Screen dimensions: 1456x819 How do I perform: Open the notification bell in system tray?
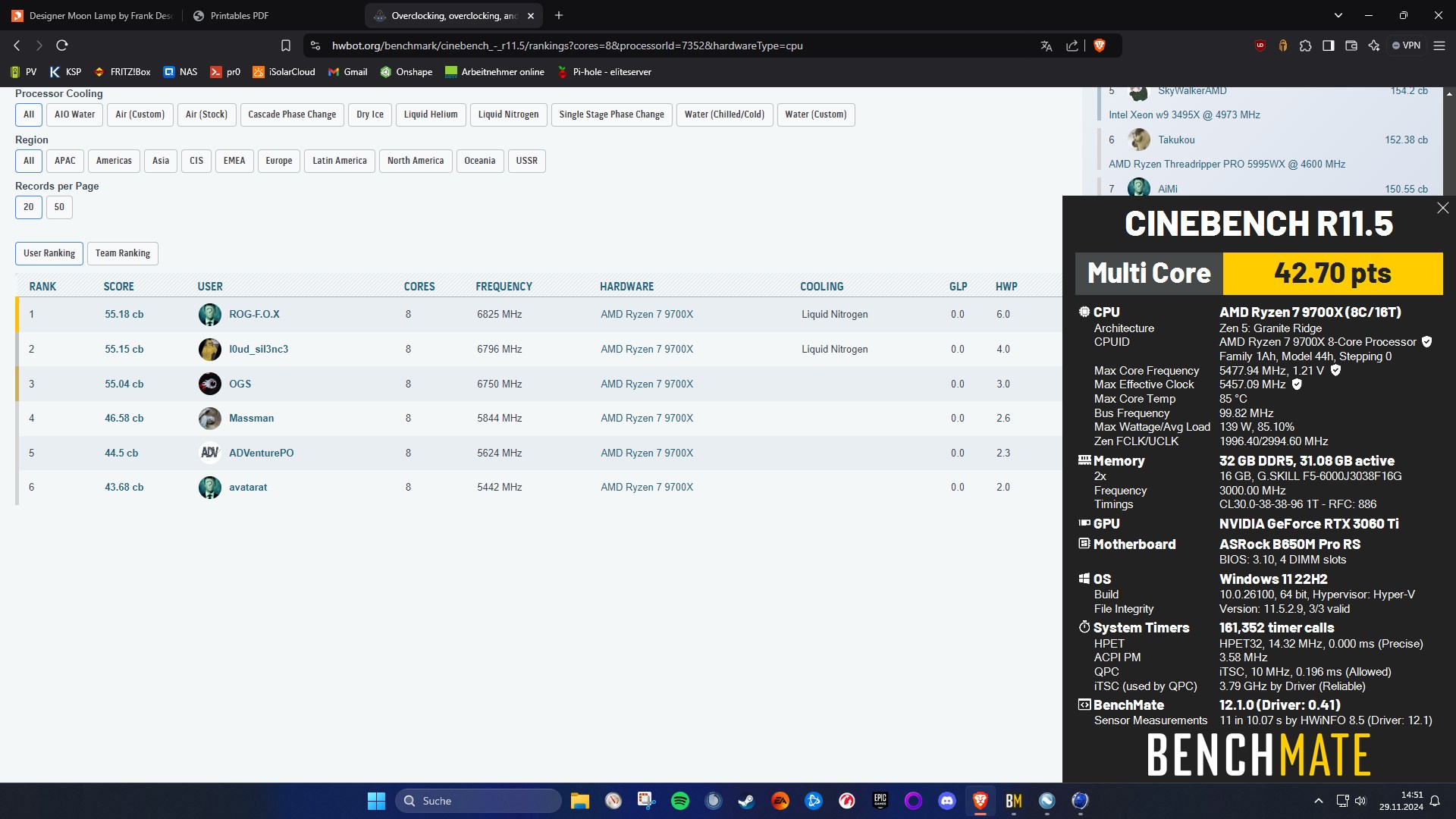pos(1435,801)
